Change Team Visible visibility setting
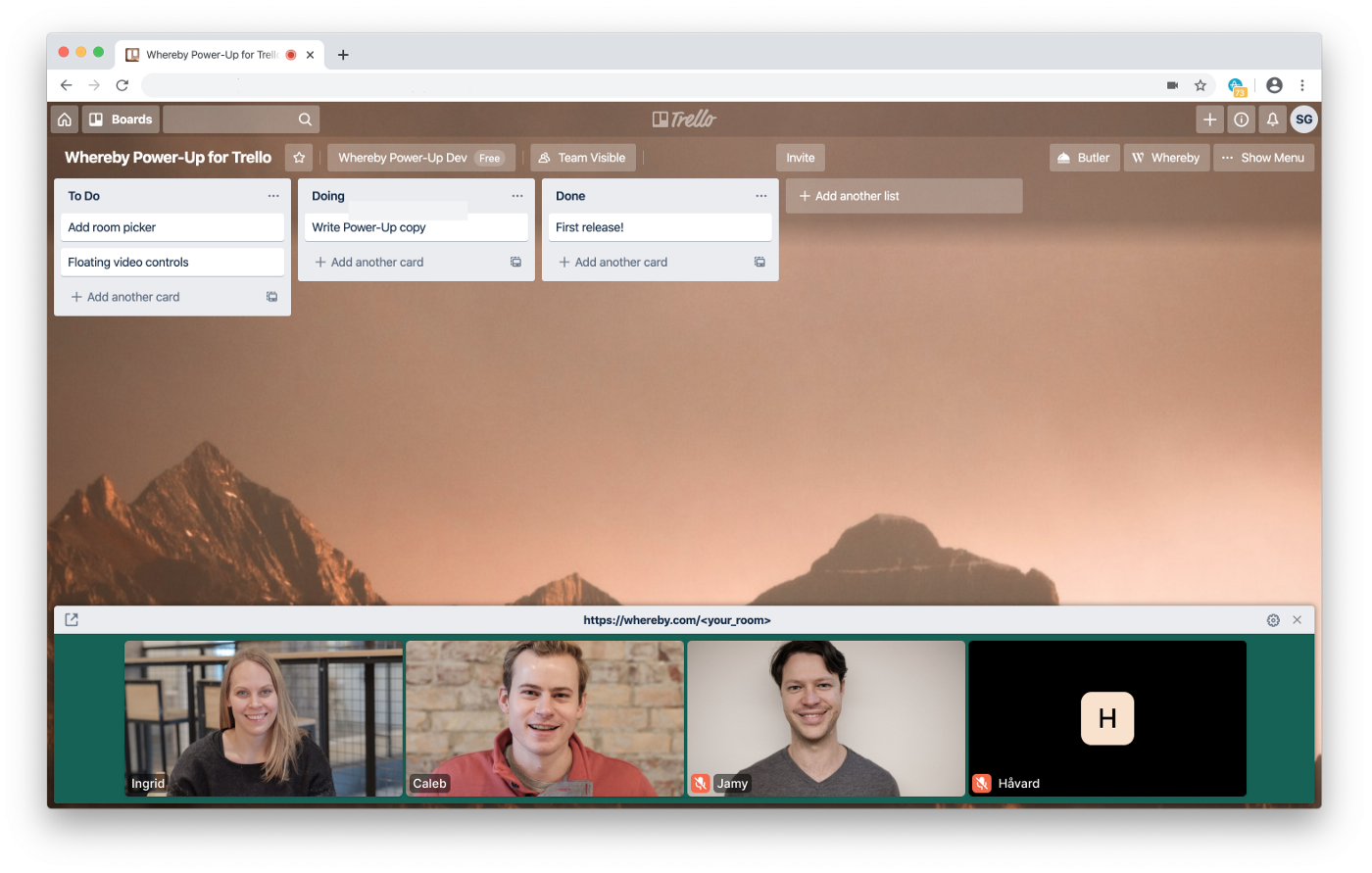The width and height of the screenshot is (1372, 873). (x=582, y=158)
